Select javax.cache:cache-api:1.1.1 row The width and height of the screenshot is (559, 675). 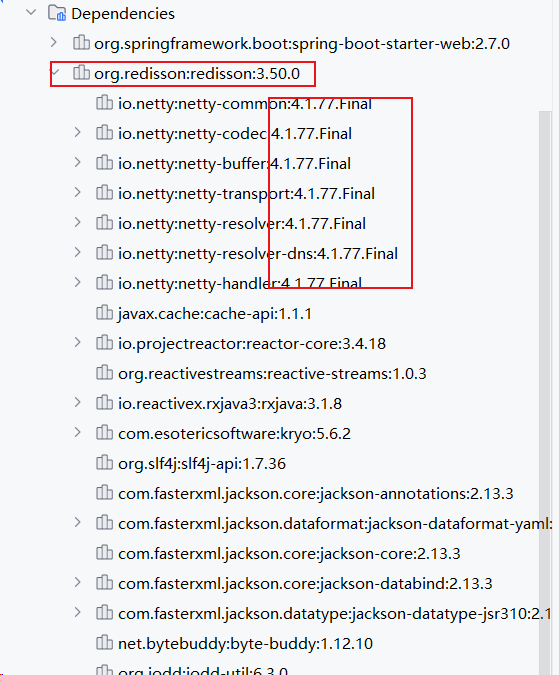[x=215, y=314]
